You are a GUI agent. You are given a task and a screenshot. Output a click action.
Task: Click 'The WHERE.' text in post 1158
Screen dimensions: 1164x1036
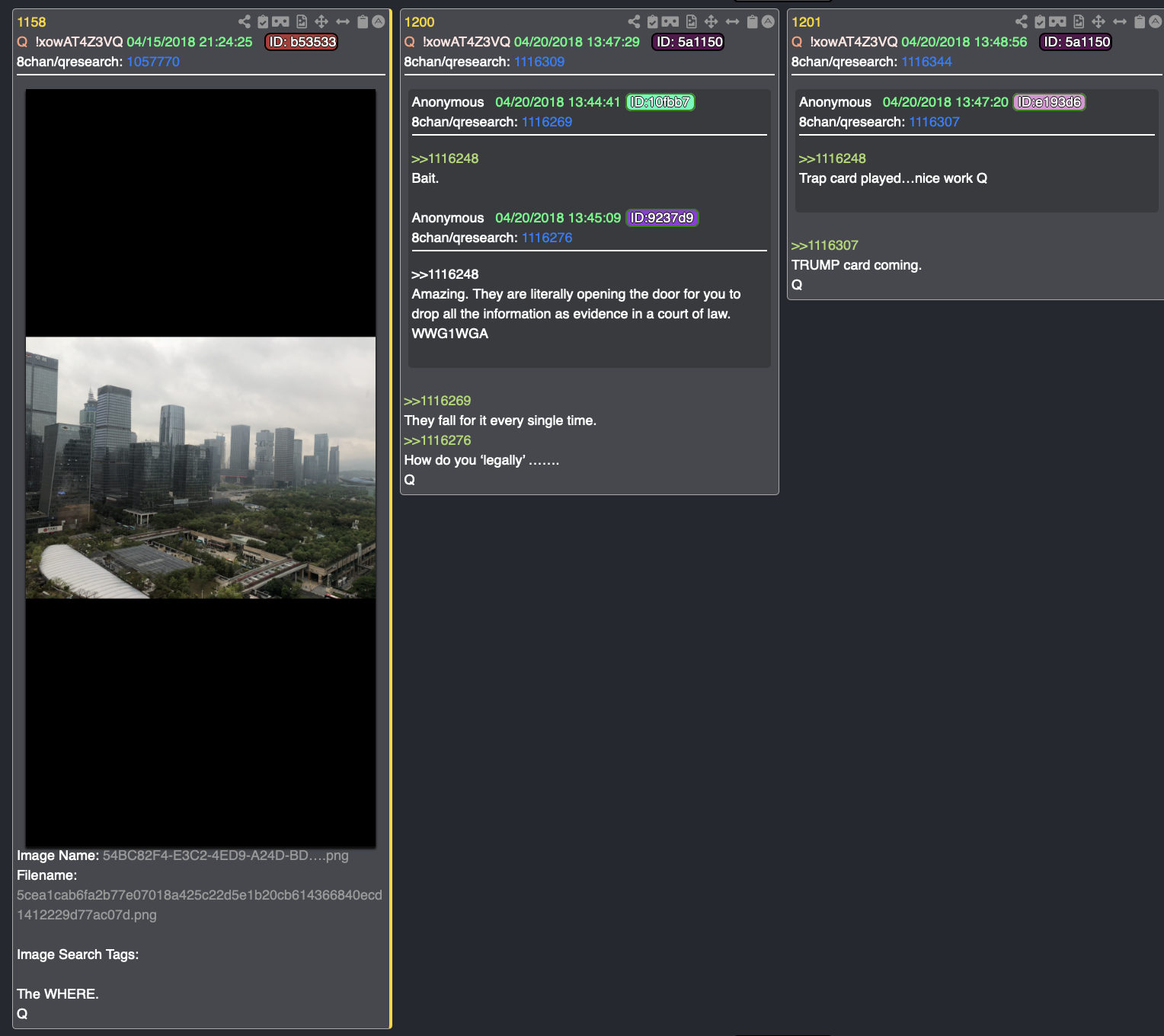click(58, 994)
